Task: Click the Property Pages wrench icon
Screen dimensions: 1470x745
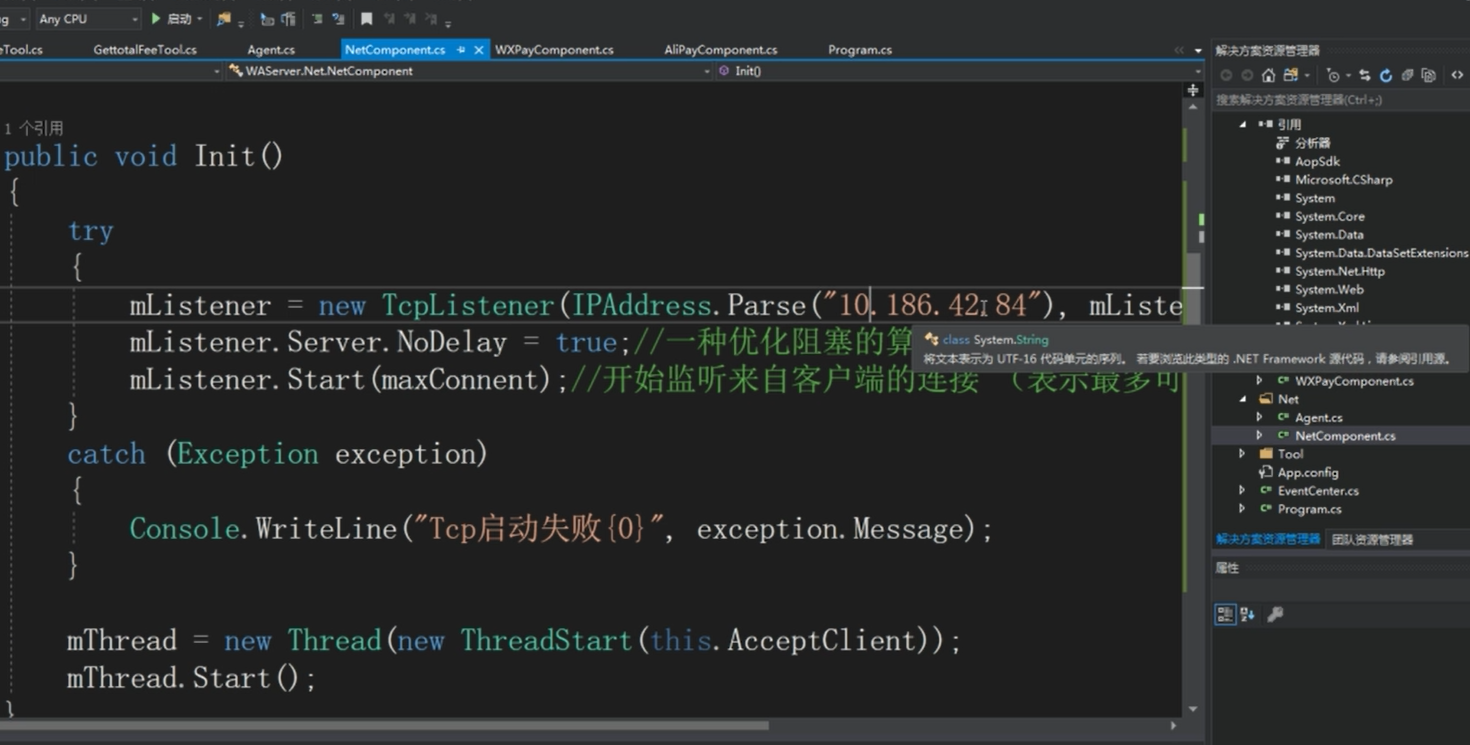Action: point(1275,614)
